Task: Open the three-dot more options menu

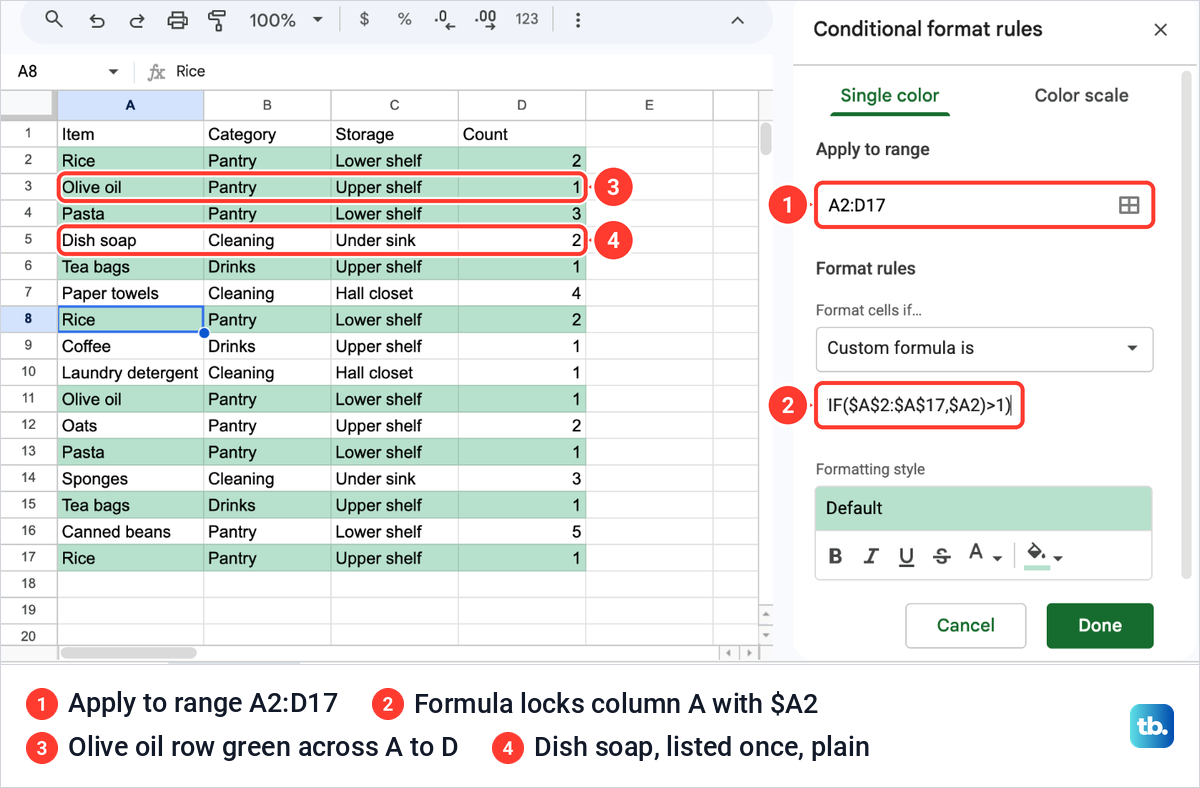Action: 578,20
